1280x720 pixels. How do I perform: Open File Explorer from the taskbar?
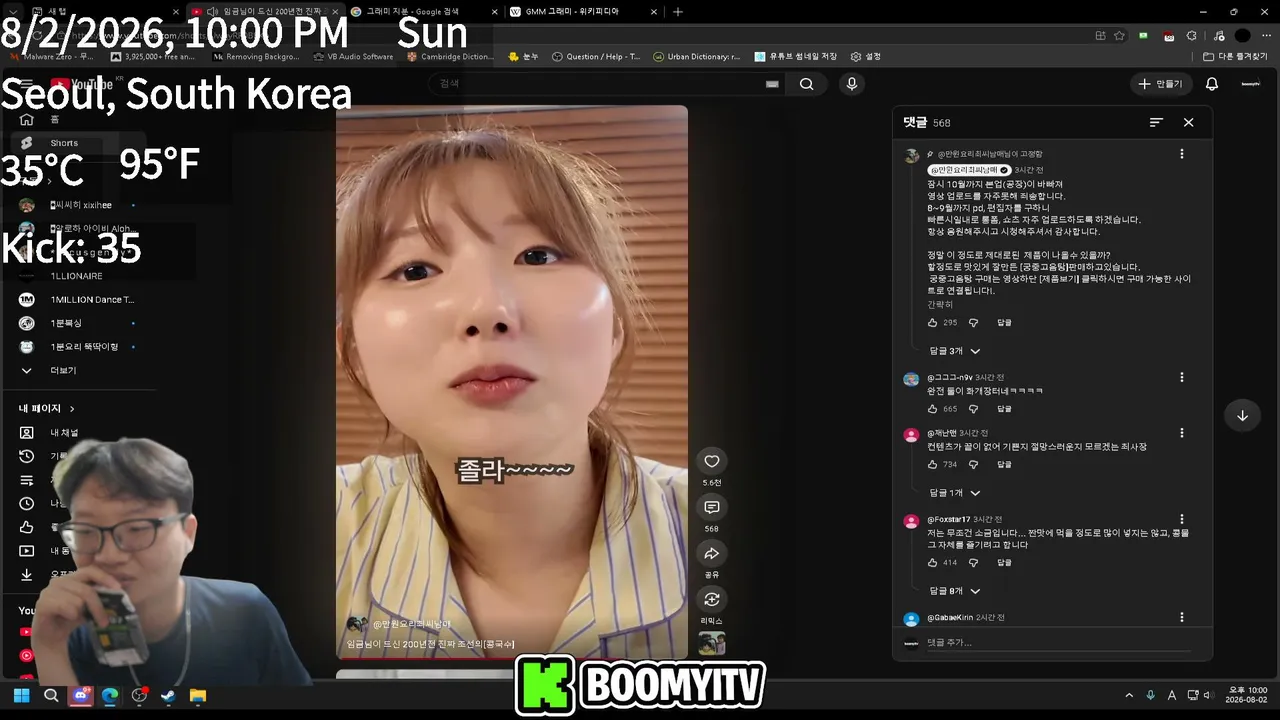[198, 696]
